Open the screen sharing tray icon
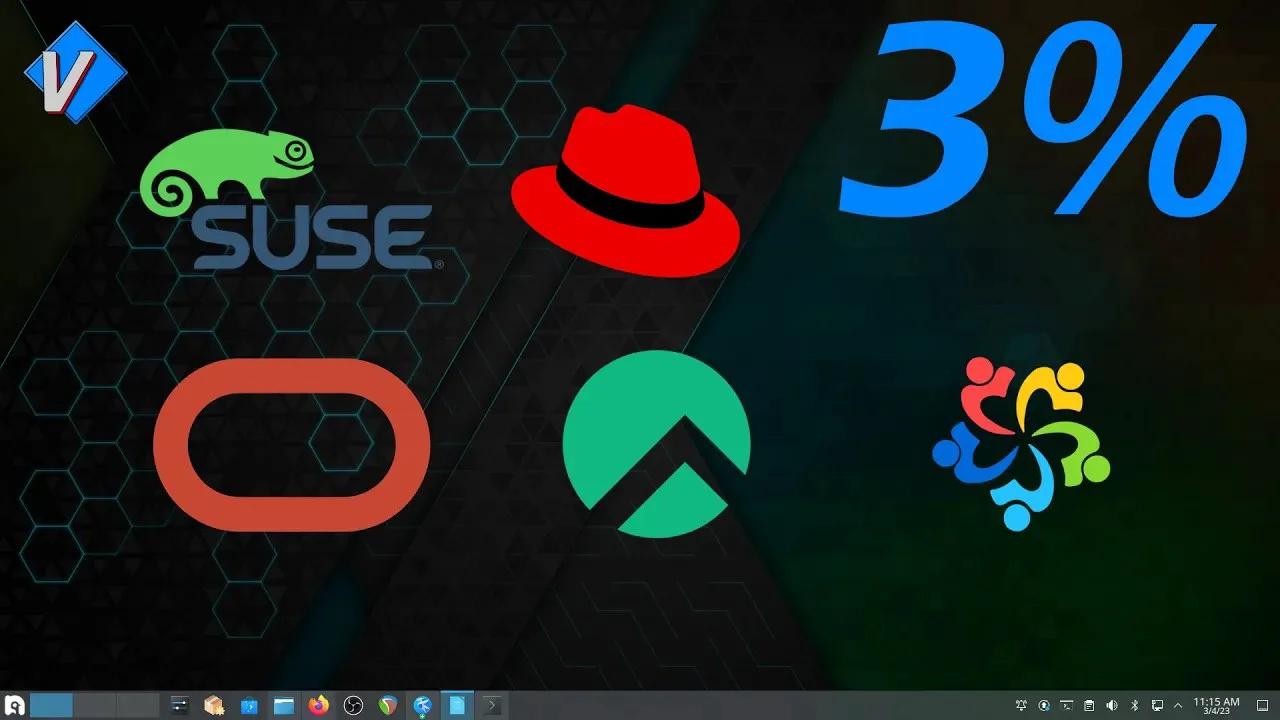Image resolution: width=1280 pixels, height=720 pixels. pyautogui.click(x=1157, y=705)
